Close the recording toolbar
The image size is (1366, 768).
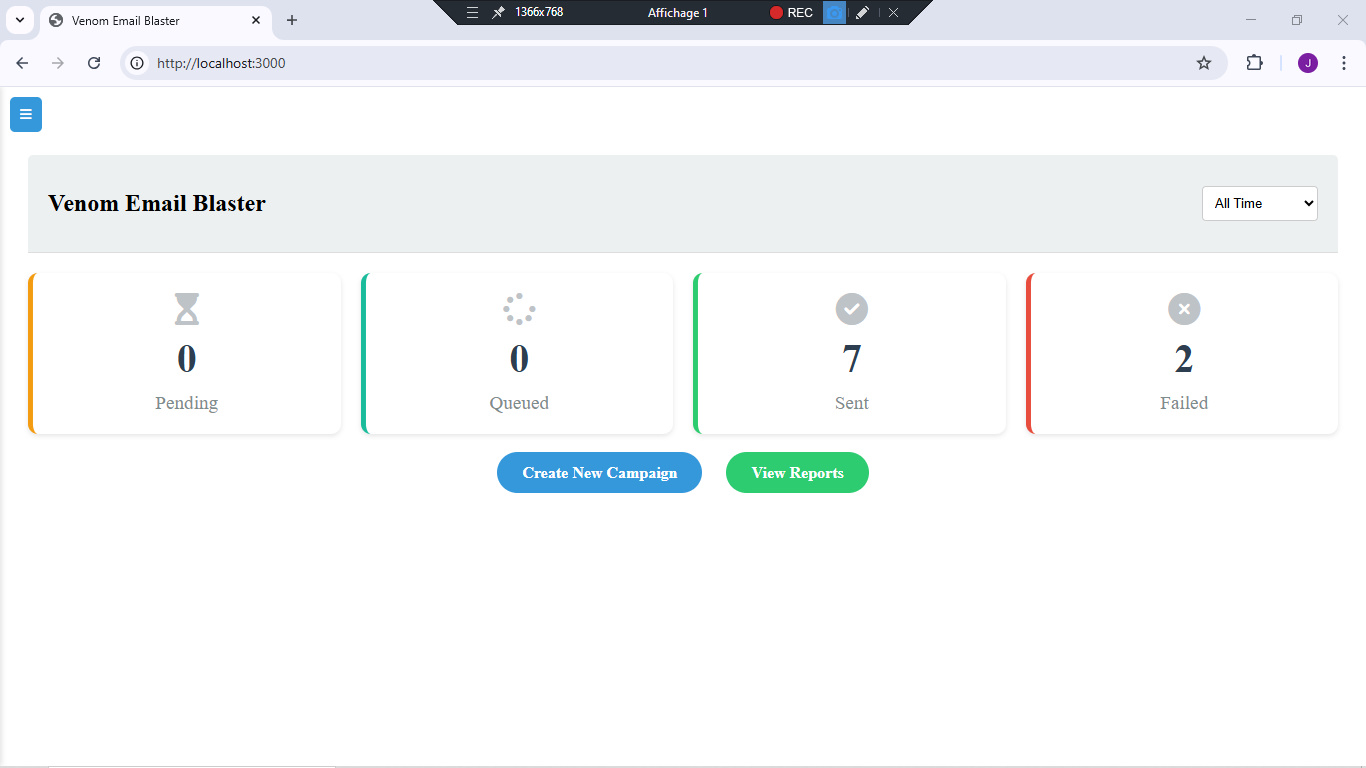[894, 12]
